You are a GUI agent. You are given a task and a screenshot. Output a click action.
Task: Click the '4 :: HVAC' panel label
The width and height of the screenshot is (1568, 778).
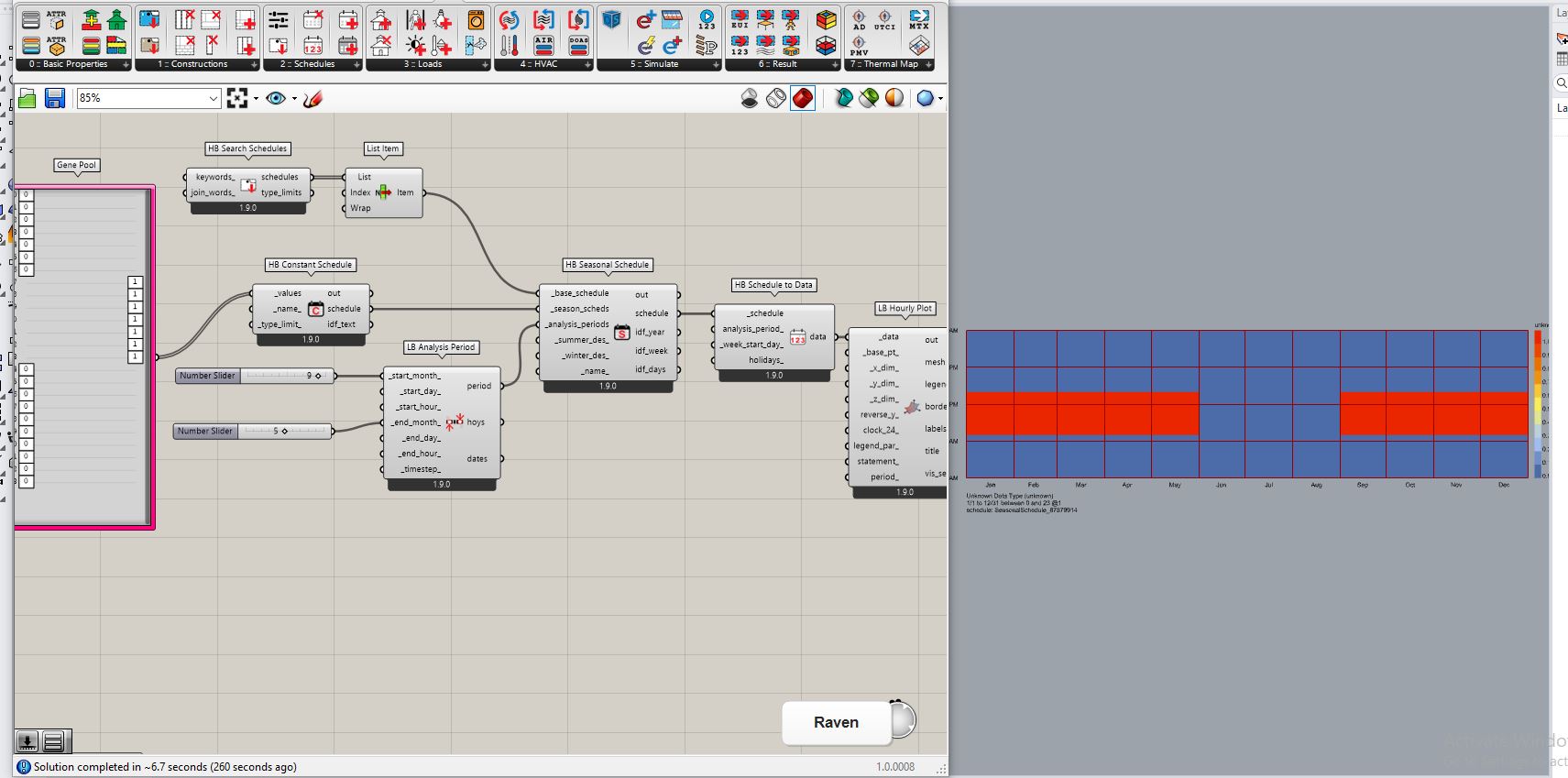click(x=539, y=64)
